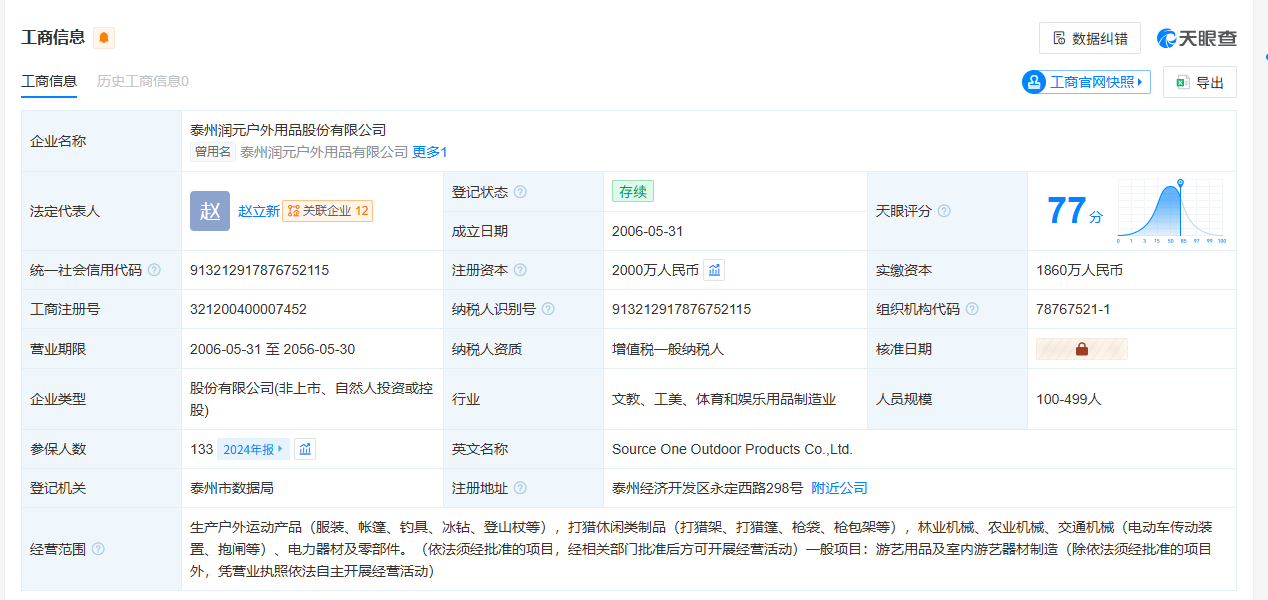Click the 数据纠错 button
Viewport: 1268px width, 600px height.
coord(1089,38)
